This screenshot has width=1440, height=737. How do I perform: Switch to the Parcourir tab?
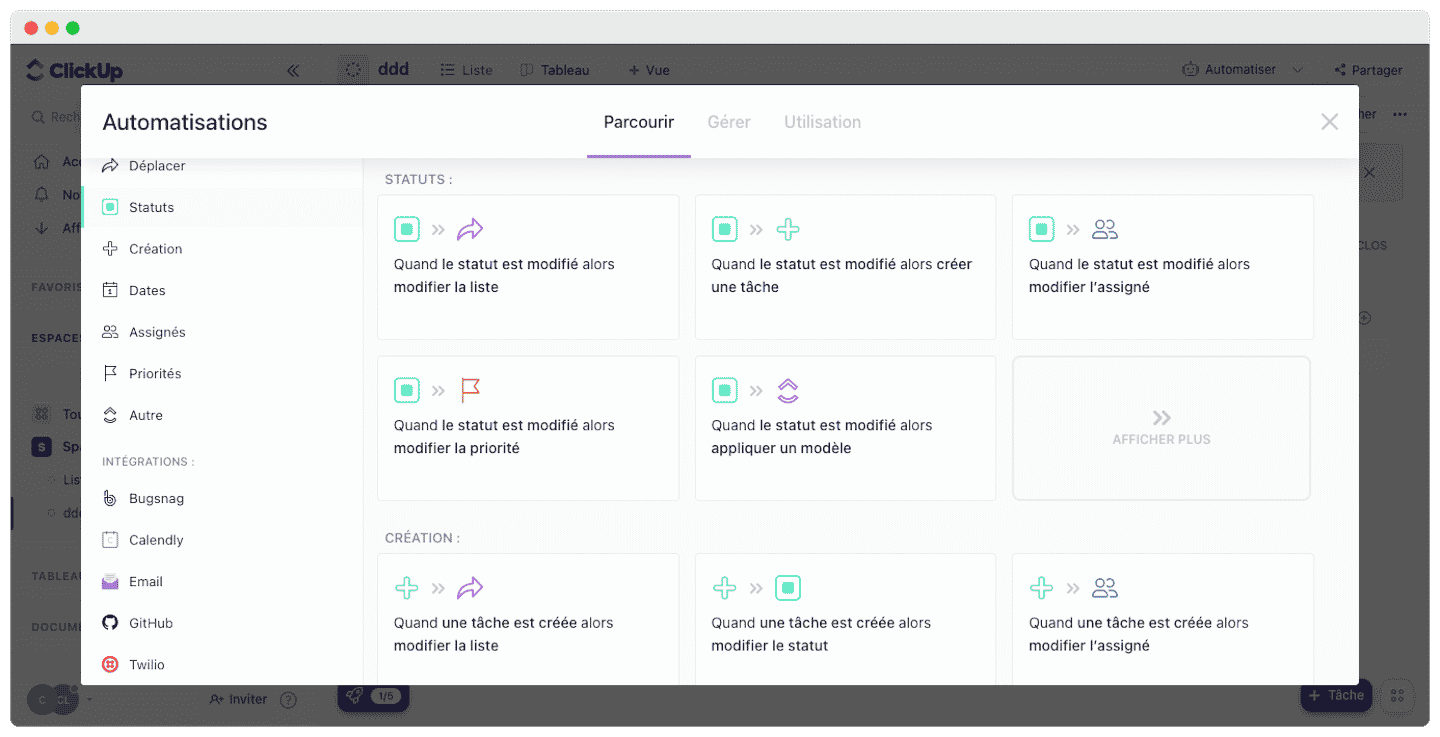pyautogui.click(x=639, y=122)
